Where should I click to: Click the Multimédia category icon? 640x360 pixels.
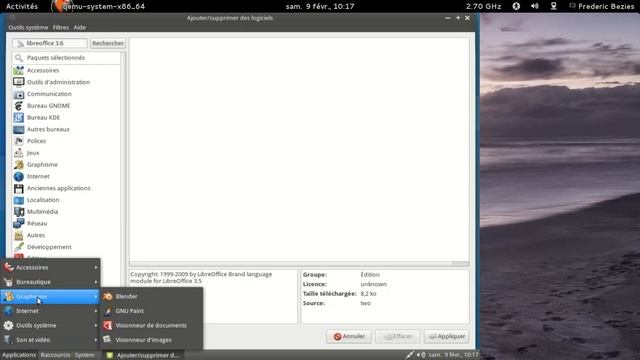18,212
